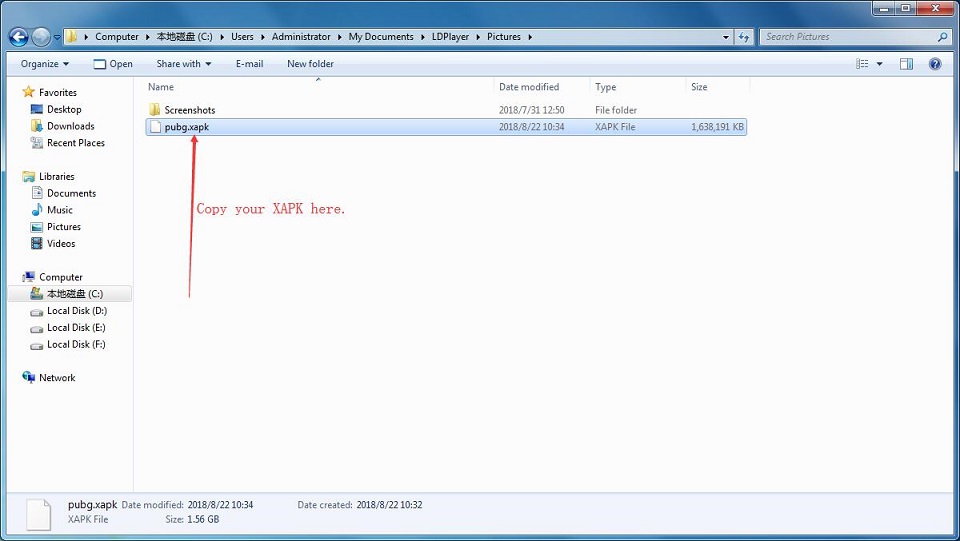Click the Network icon in sidebar
The image size is (960, 541).
coord(28,377)
